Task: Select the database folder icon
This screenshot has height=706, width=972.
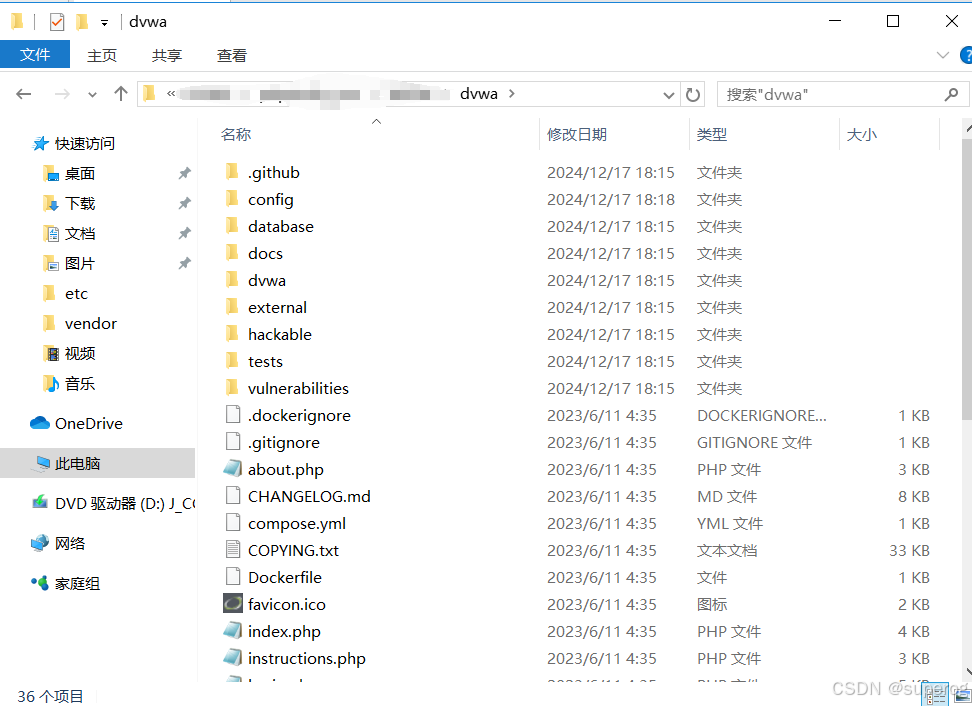Action: point(232,225)
